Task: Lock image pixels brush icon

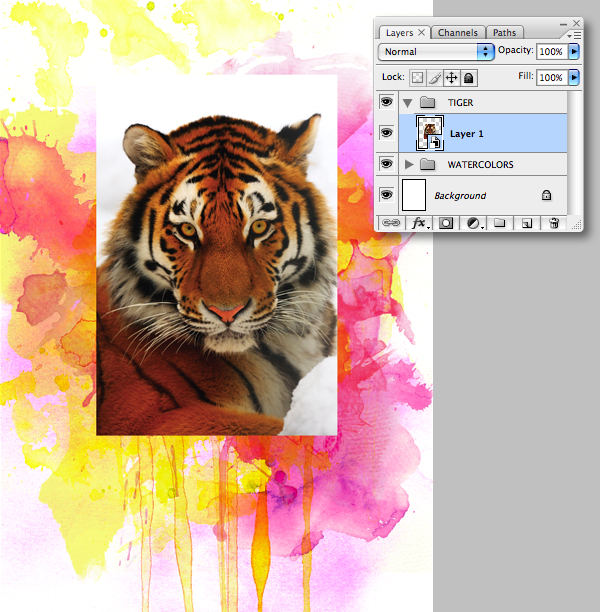Action: [x=435, y=78]
